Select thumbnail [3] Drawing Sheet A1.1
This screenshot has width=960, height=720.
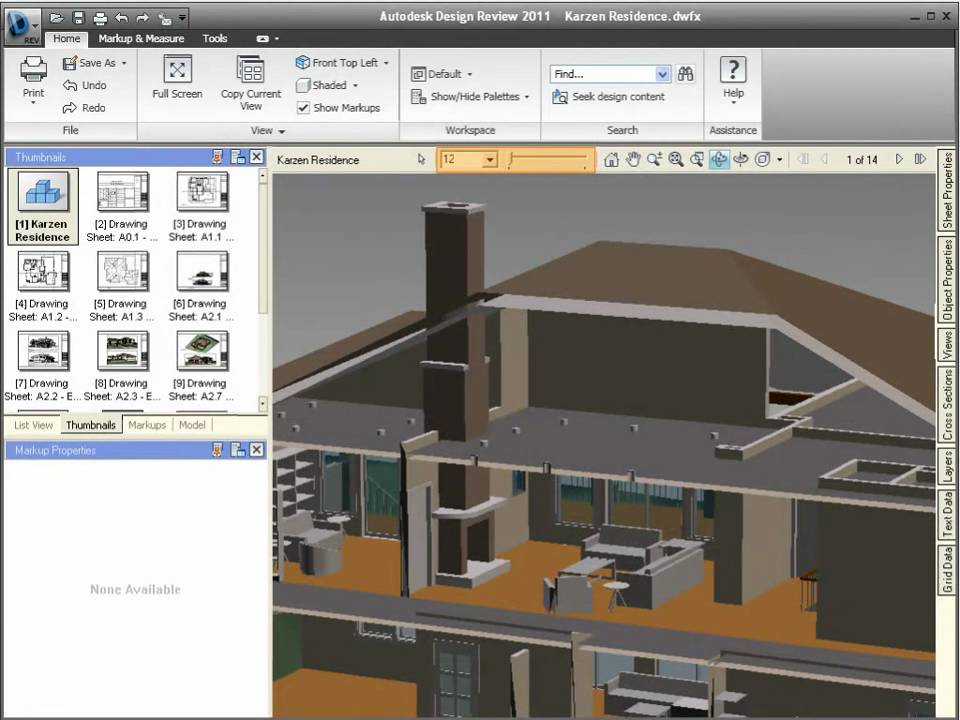pos(202,207)
